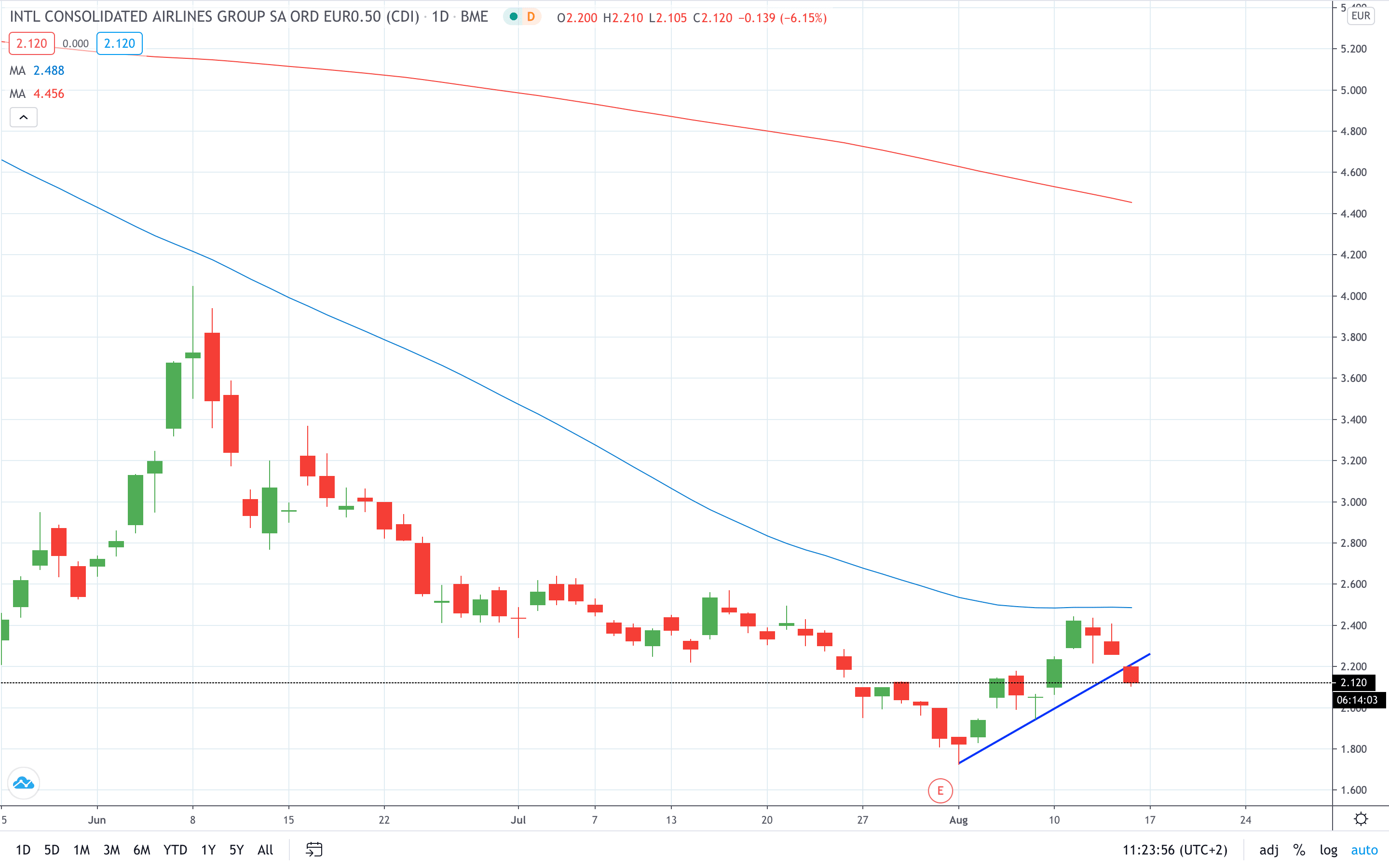Click the 3.000 price axis label

pyautogui.click(x=1353, y=502)
